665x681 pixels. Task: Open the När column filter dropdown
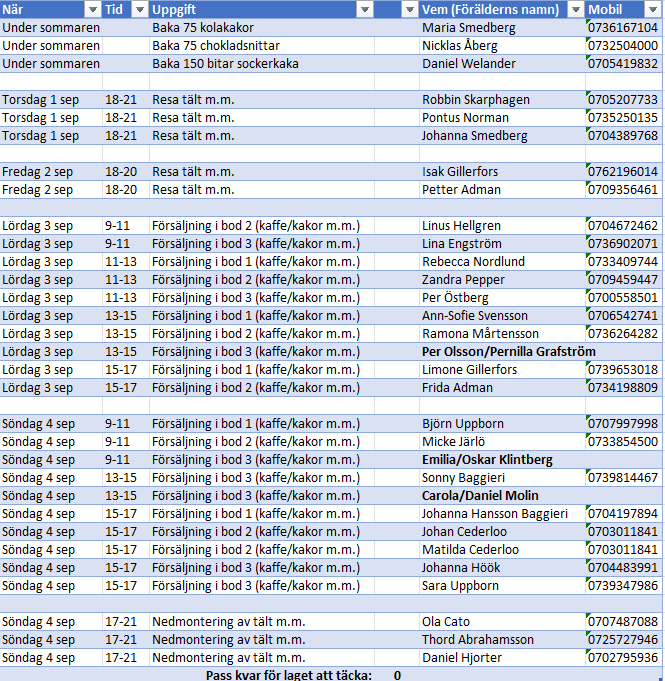click(91, 10)
